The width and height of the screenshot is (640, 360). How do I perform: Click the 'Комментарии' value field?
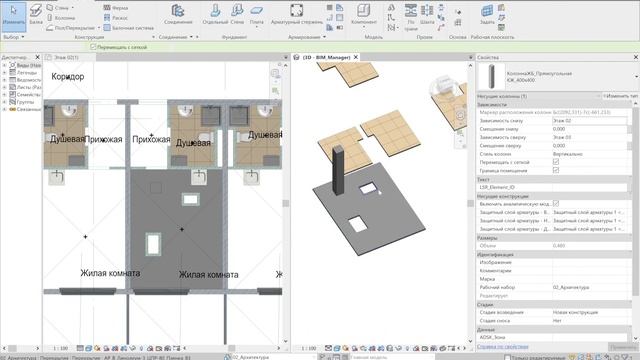click(591, 271)
